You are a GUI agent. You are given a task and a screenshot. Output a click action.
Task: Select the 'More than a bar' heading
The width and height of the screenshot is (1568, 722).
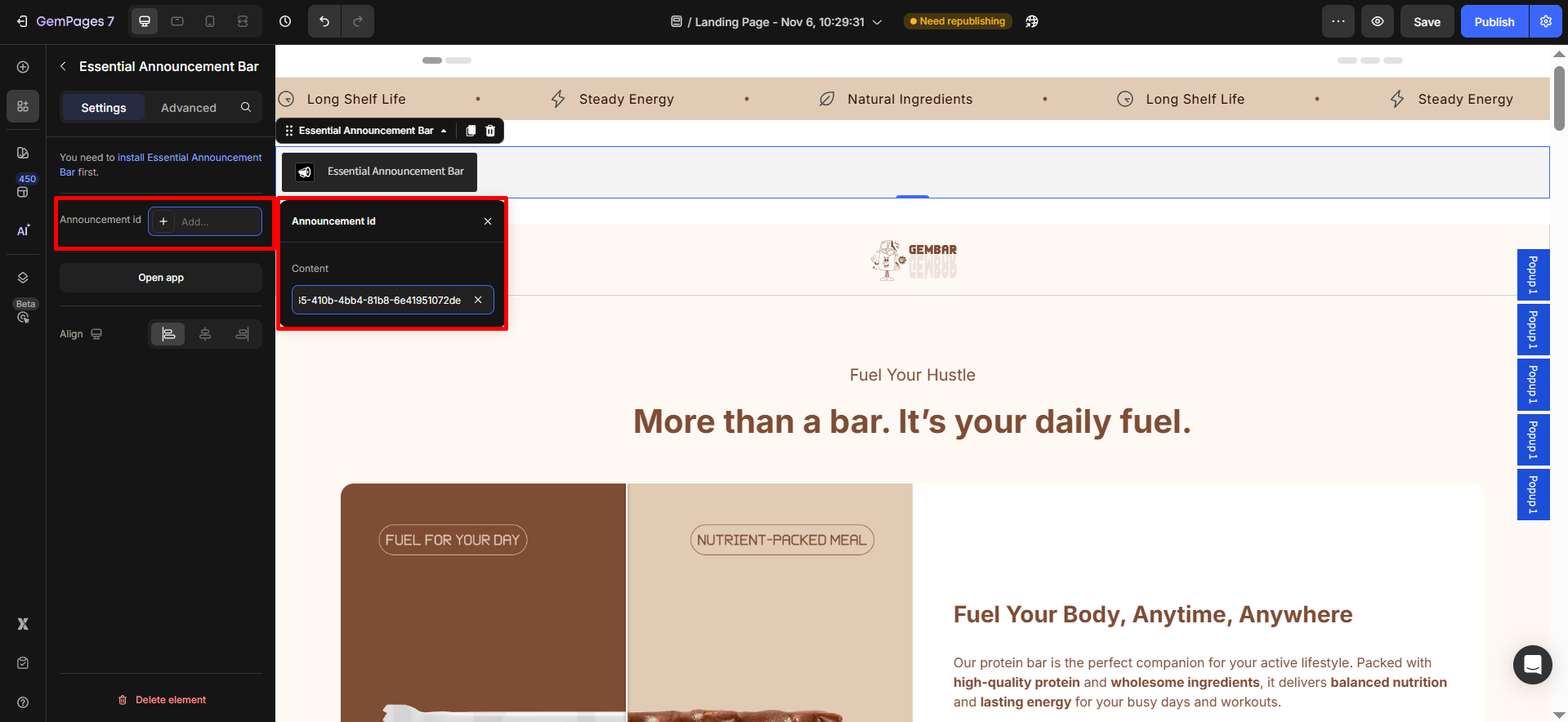(x=913, y=421)
